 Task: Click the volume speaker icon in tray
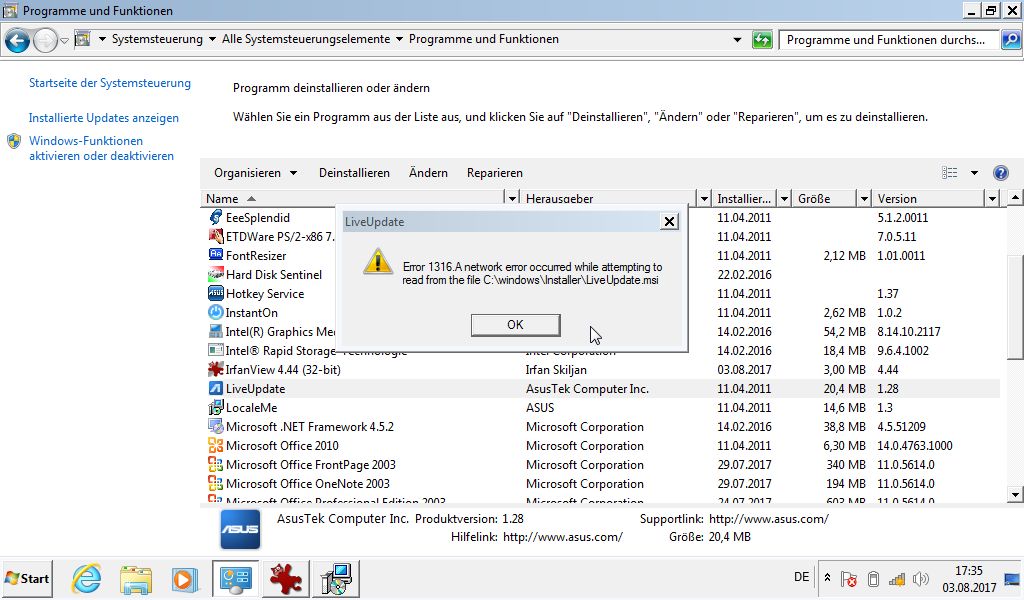tap(920, 579)
